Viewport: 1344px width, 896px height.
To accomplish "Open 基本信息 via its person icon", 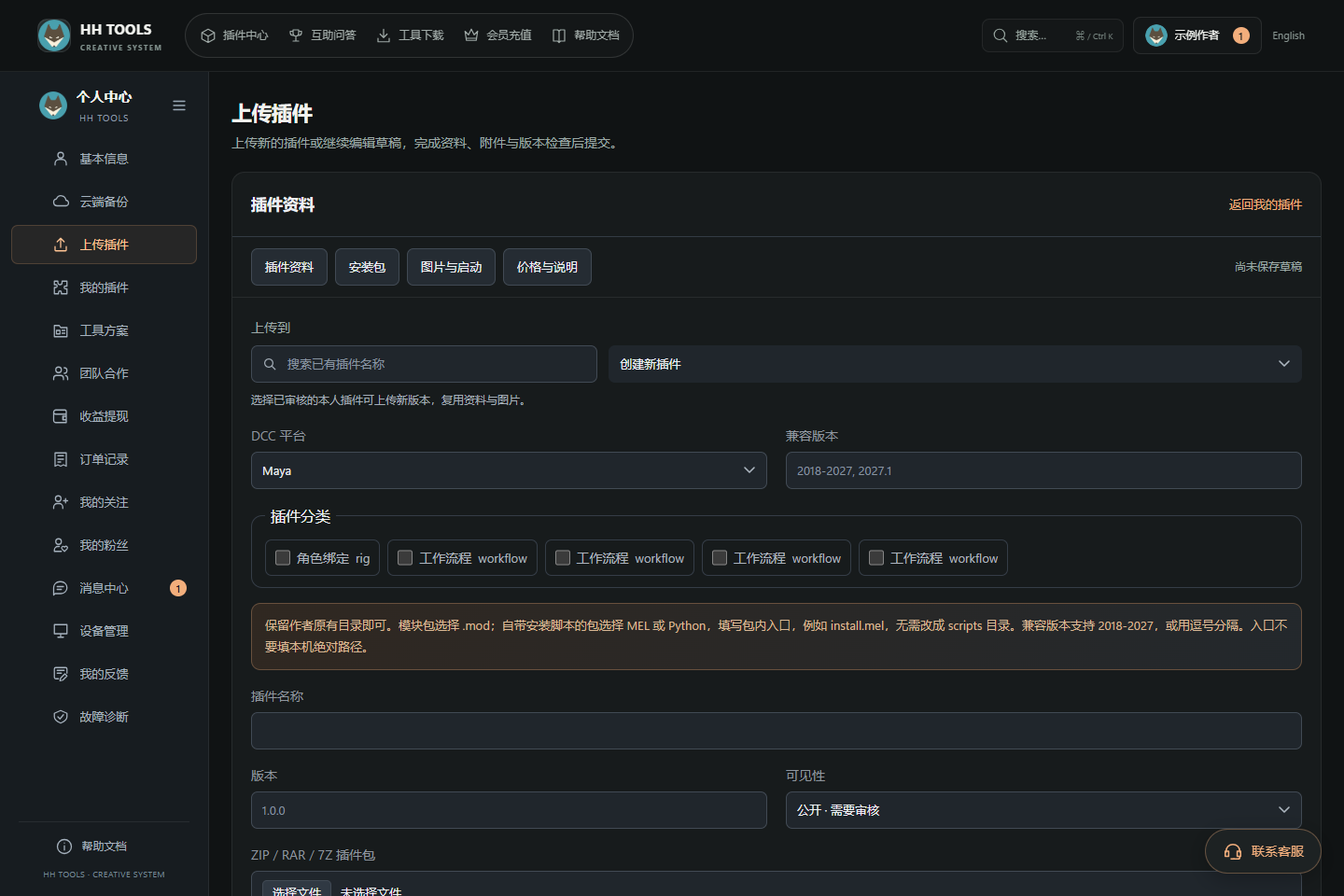I will click(61, 159).
